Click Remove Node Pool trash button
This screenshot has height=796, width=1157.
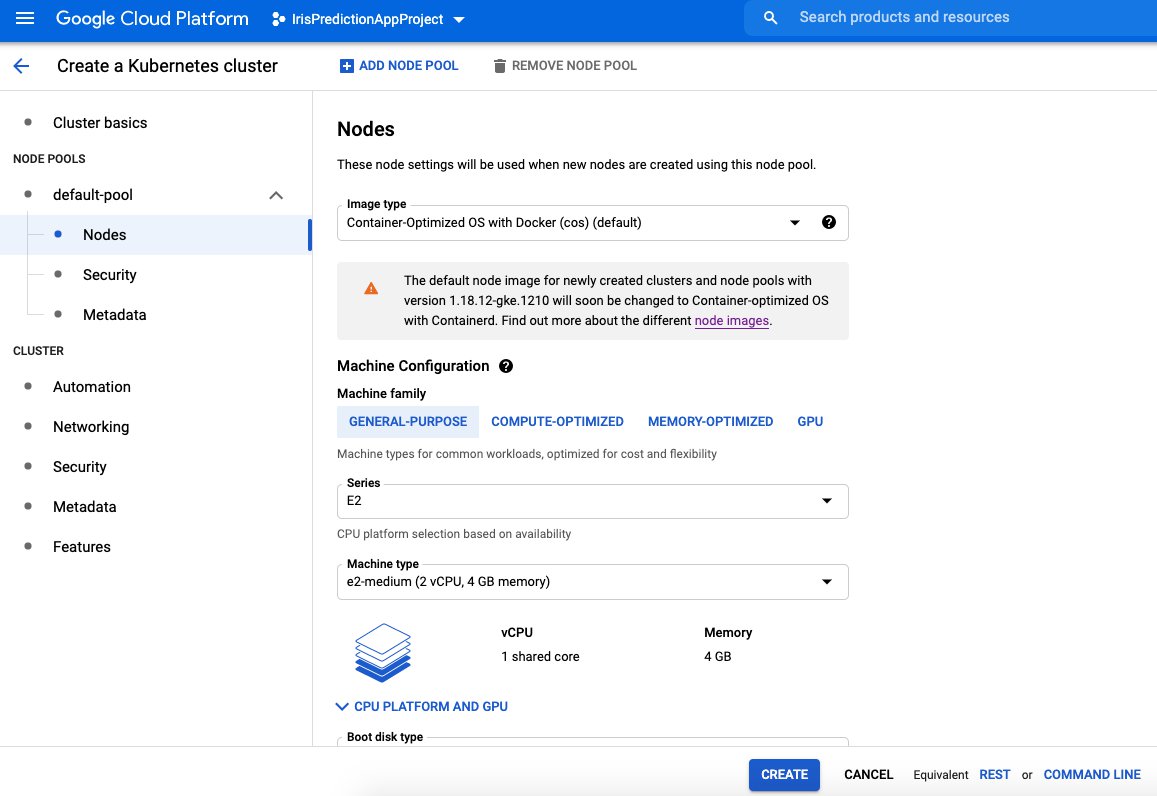tap(565, 66)
